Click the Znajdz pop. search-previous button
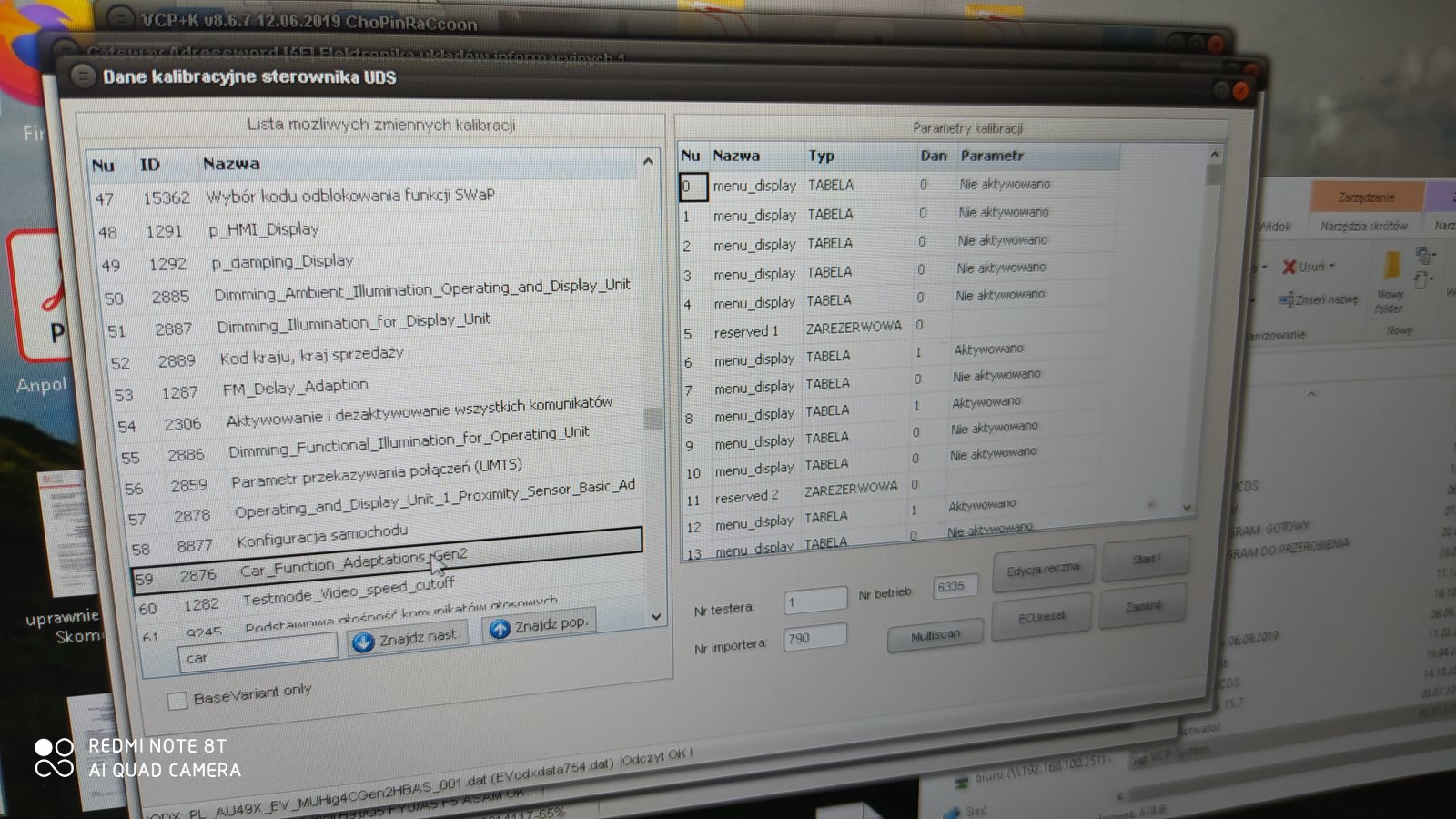The image size is (1456, 819). pyautogui.click(x=540, y=625)
